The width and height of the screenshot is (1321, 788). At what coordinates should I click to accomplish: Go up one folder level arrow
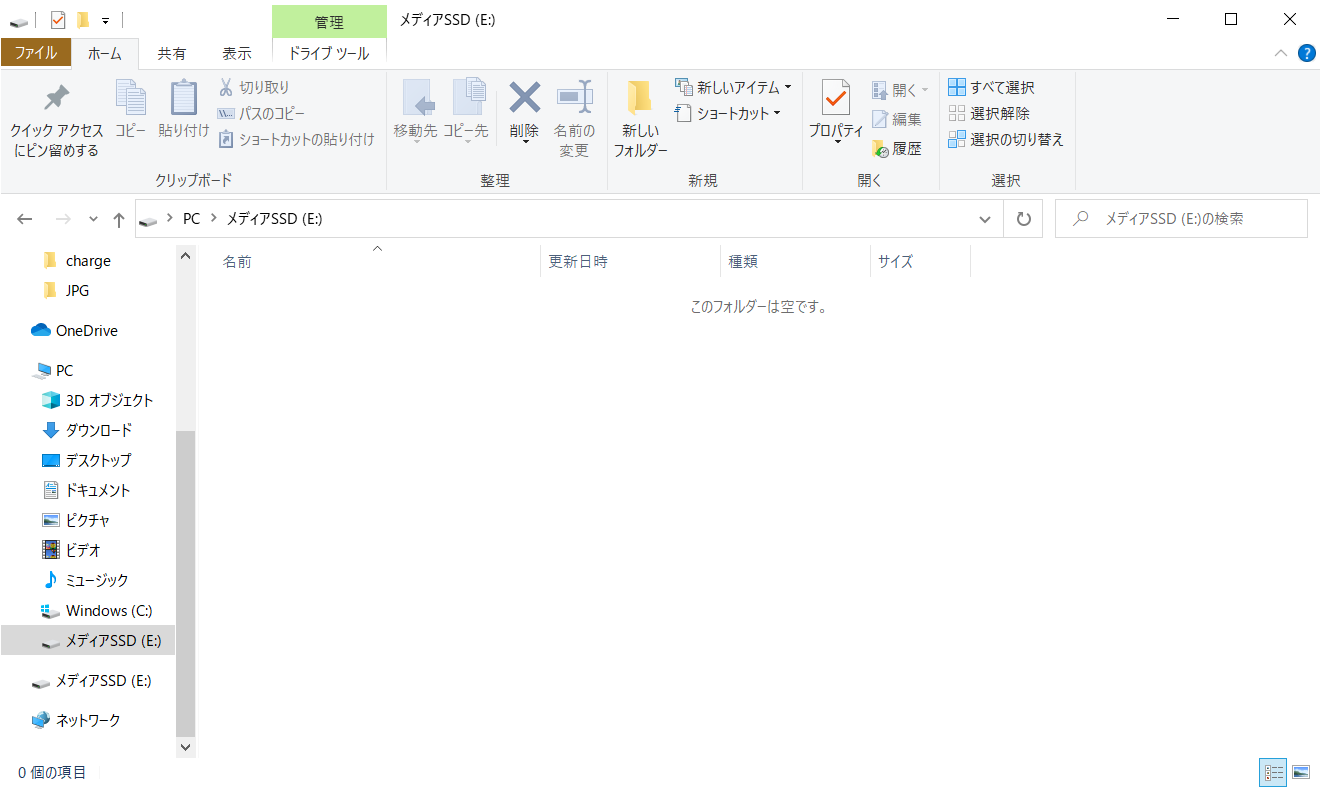coord(119,220)
